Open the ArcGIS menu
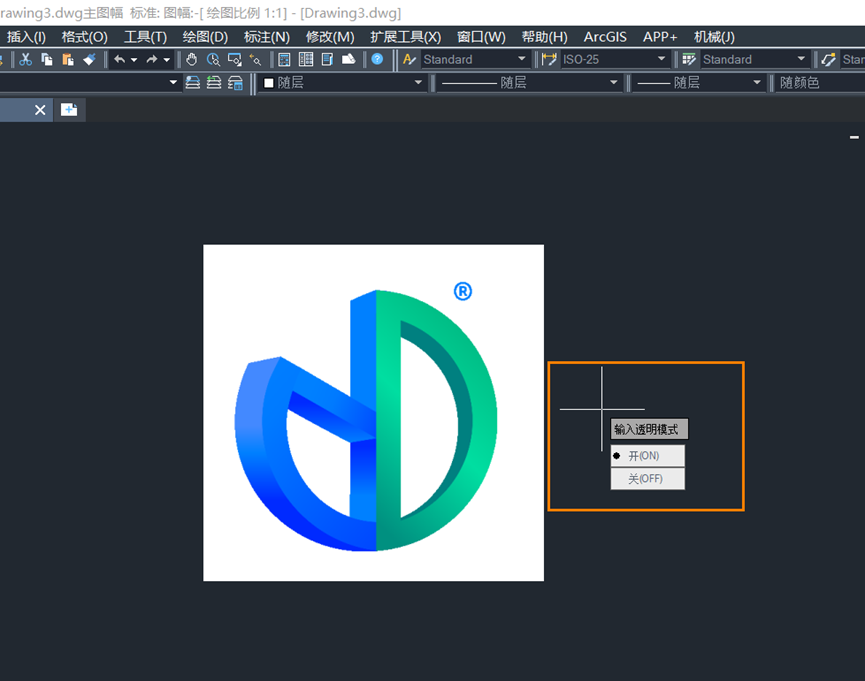The image size is (865, 681). pos(605,37)
